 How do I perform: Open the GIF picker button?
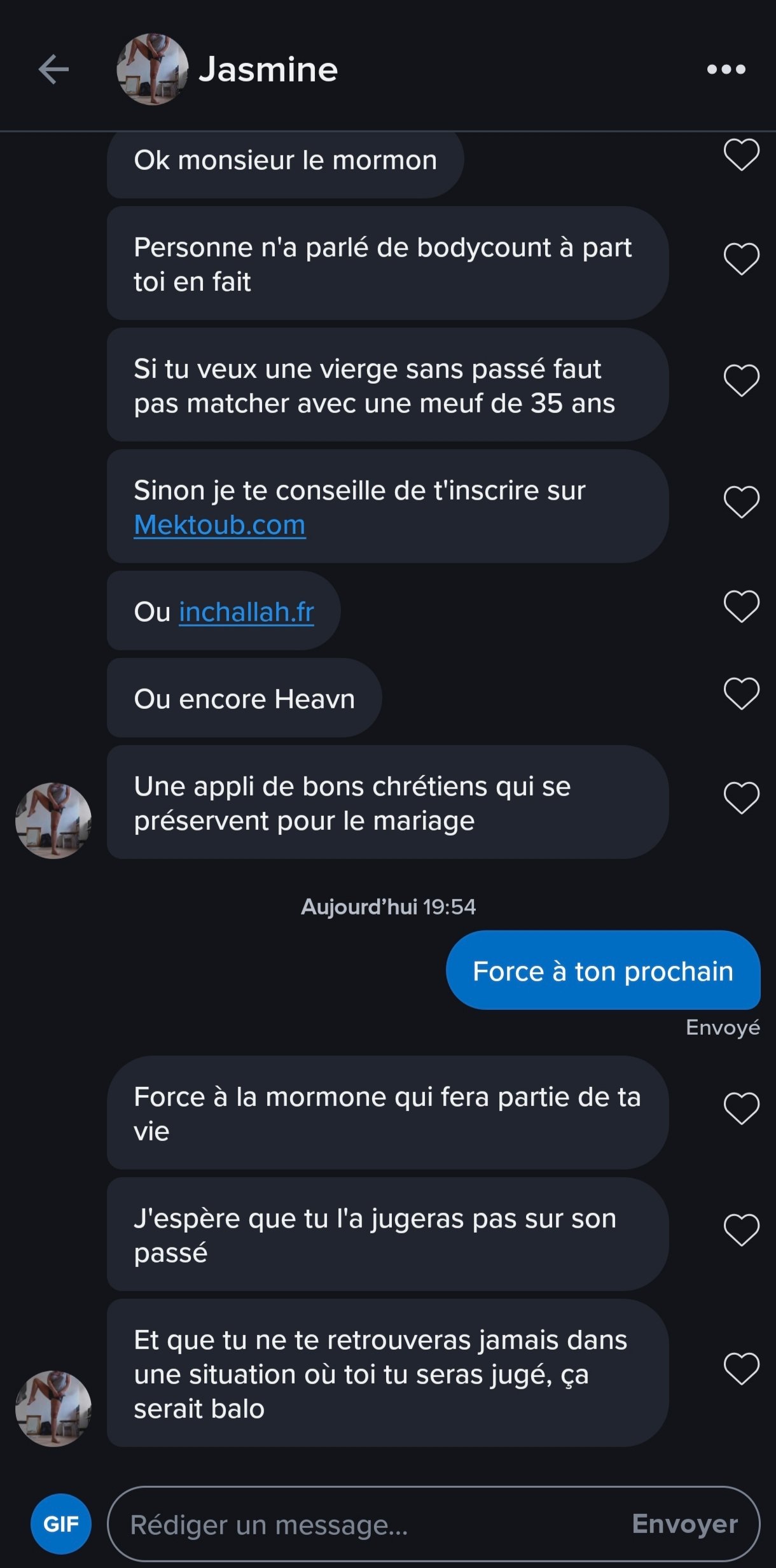point(61,1524)
